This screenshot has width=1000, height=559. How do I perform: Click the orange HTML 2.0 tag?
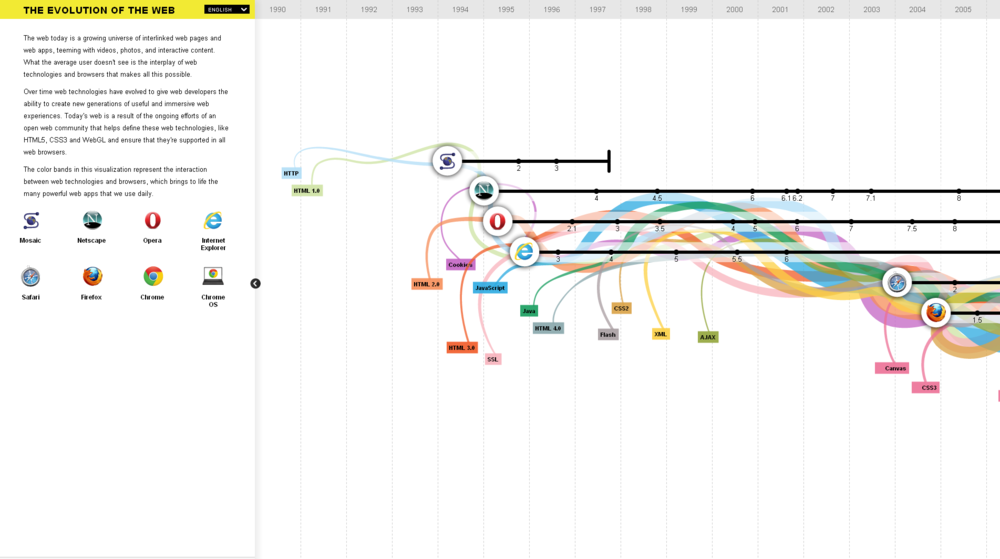(427, 284)
